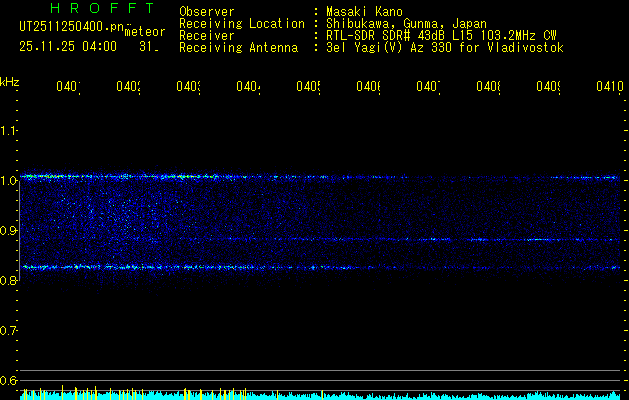Select the file name UT2511250400.pn
This screenshot has height=400, width=629.
click(71, 27)
